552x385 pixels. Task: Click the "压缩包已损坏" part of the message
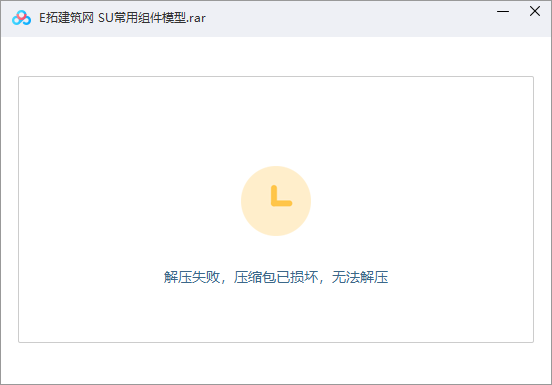tap(276, 277)
